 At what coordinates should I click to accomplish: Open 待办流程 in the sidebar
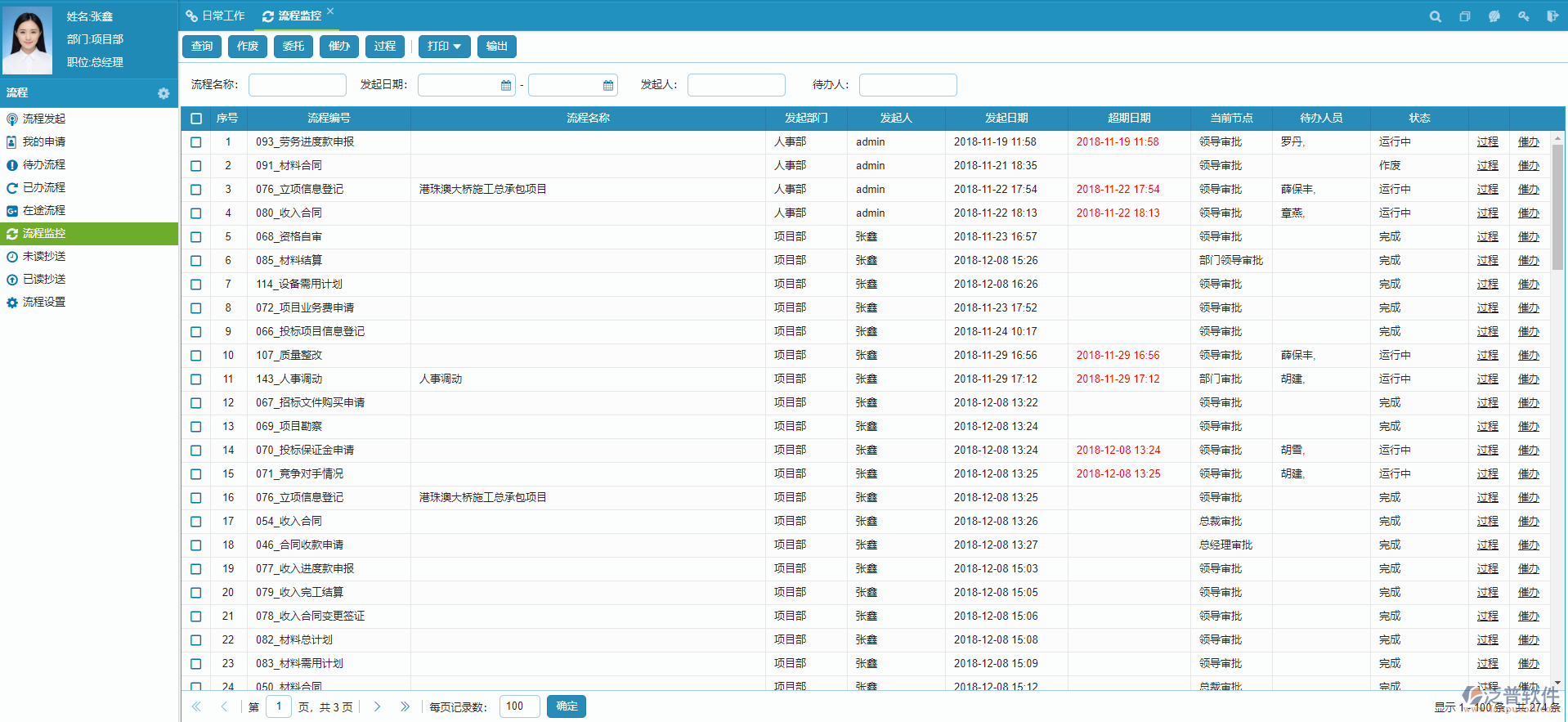pyautogui.click(x=43, y=165)
